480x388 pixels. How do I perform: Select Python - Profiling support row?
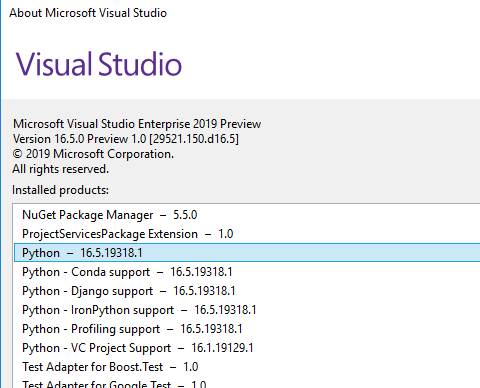(247, 329)
